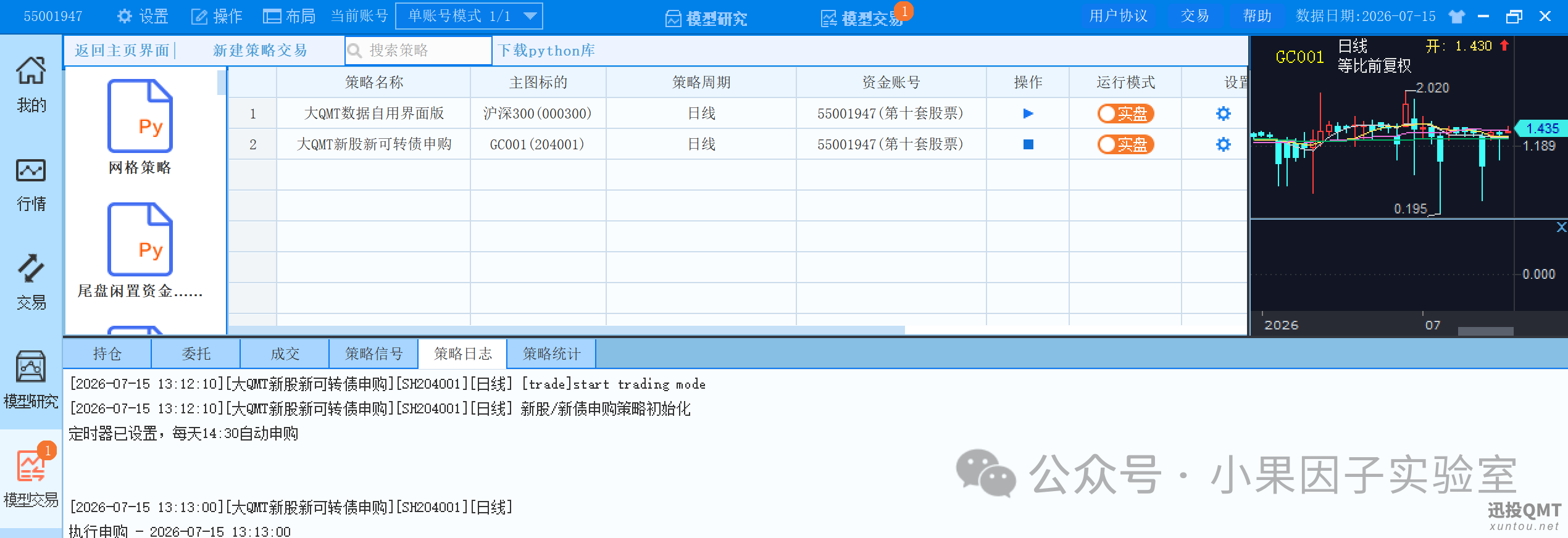
Task: Open the 模型研究 sidebar icon
Action: pyautogui.click(x=31, y=381)
